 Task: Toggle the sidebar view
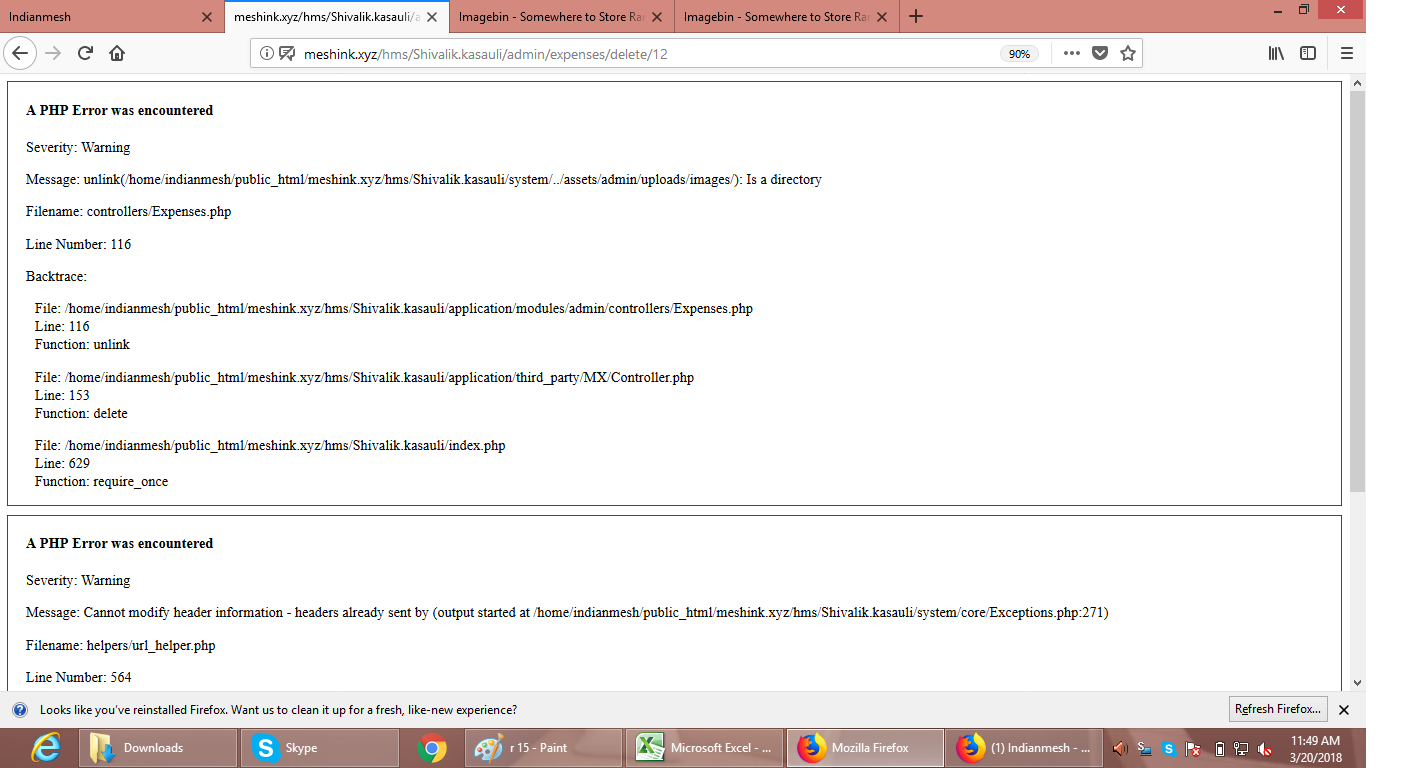1308,54
